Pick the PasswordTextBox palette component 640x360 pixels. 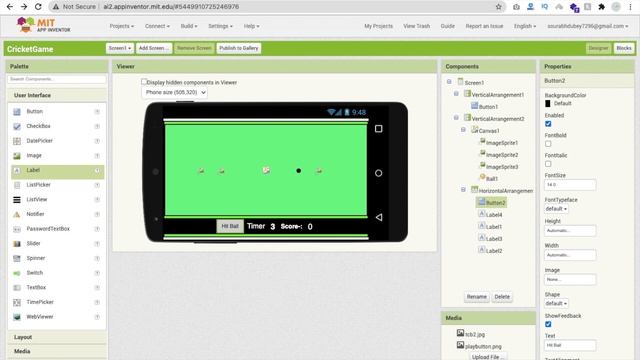click(48, 229)
